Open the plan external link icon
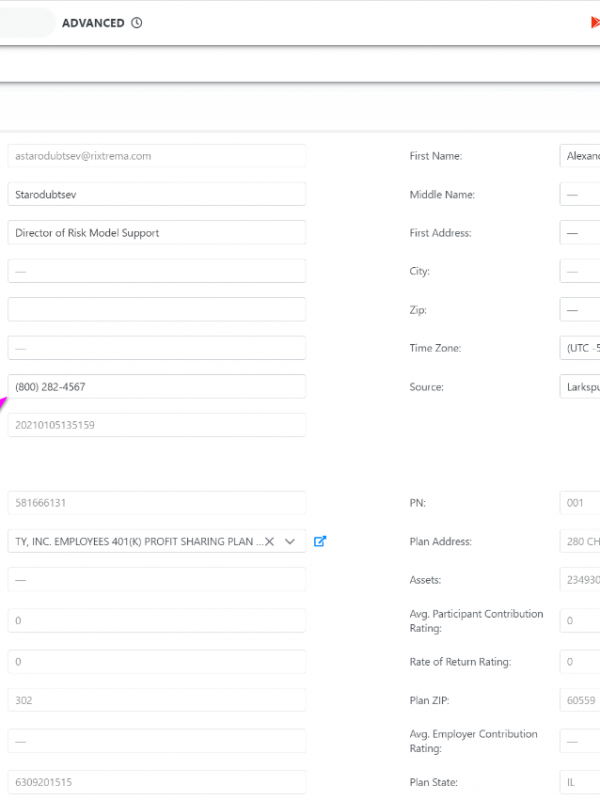The width and height of the screenshot is (600, 800). click(x=320, y=541)
